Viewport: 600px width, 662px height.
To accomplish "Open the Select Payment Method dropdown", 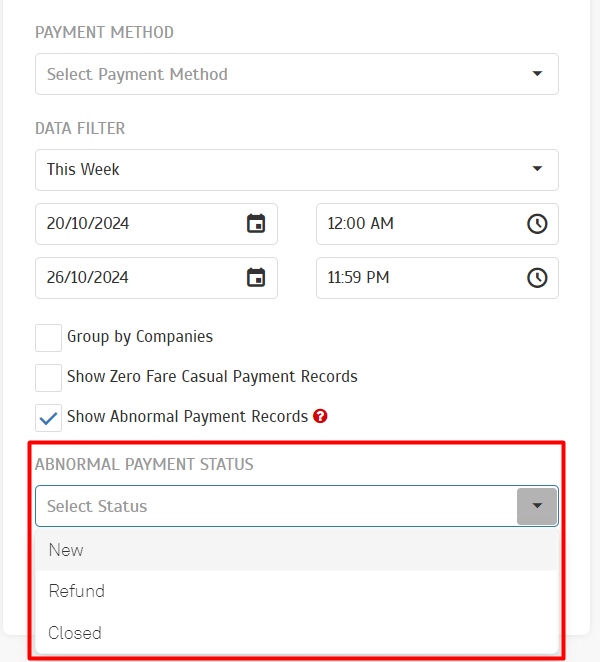I will pyautogui.click(x=296, y=74).
